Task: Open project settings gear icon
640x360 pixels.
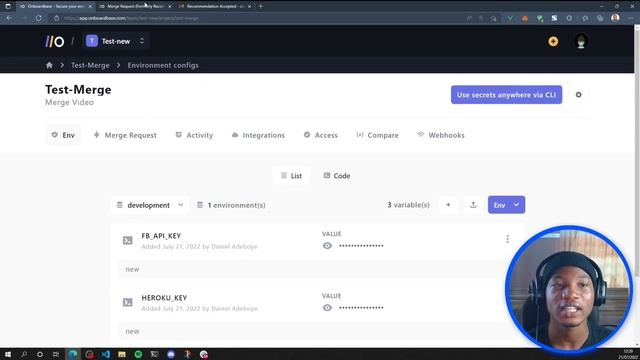Action: 578,95
